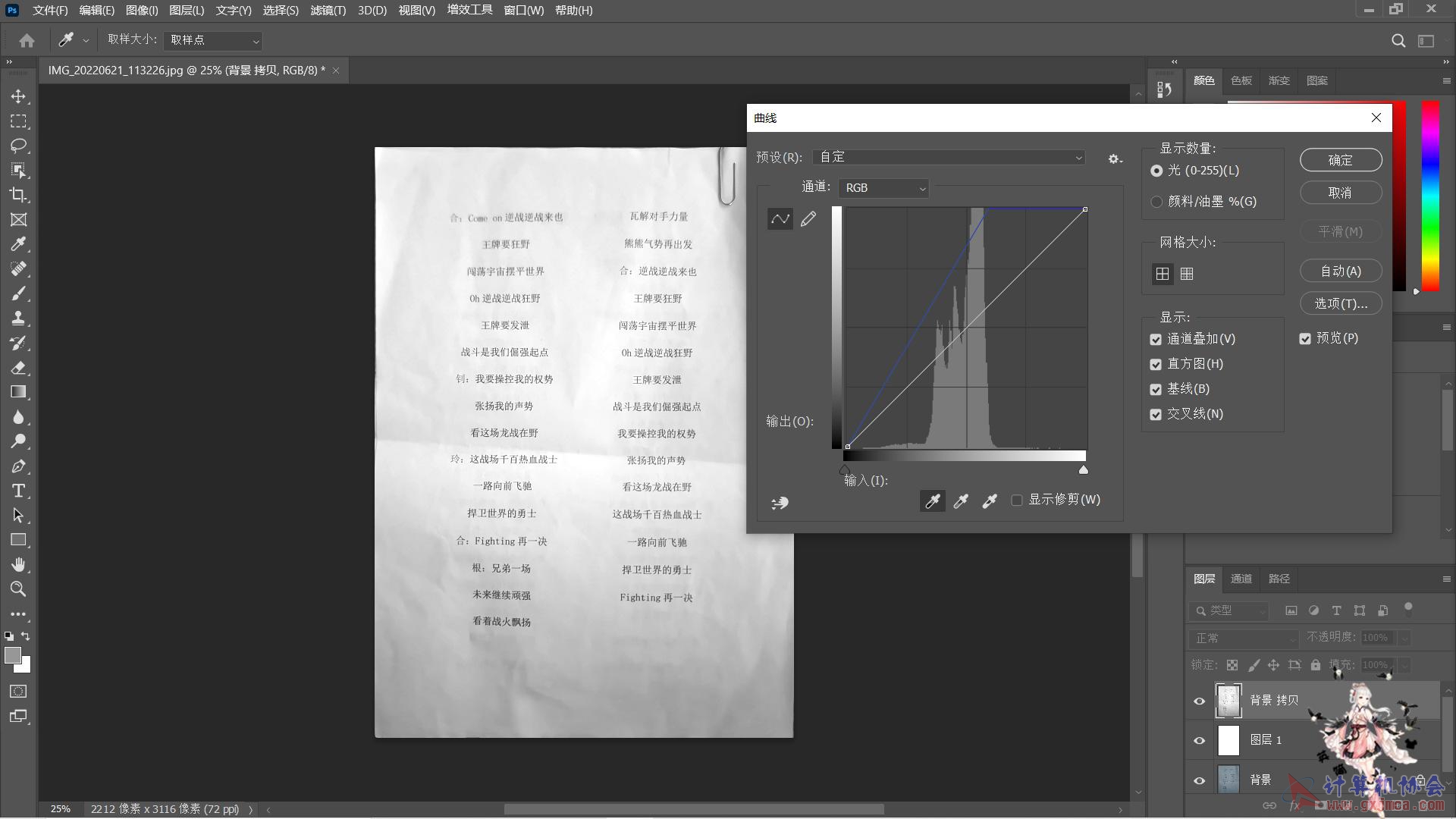The image size is (1456, 819).
Task: Select the 颜料/油墨 %(G) radio option
Action: 1156,202
